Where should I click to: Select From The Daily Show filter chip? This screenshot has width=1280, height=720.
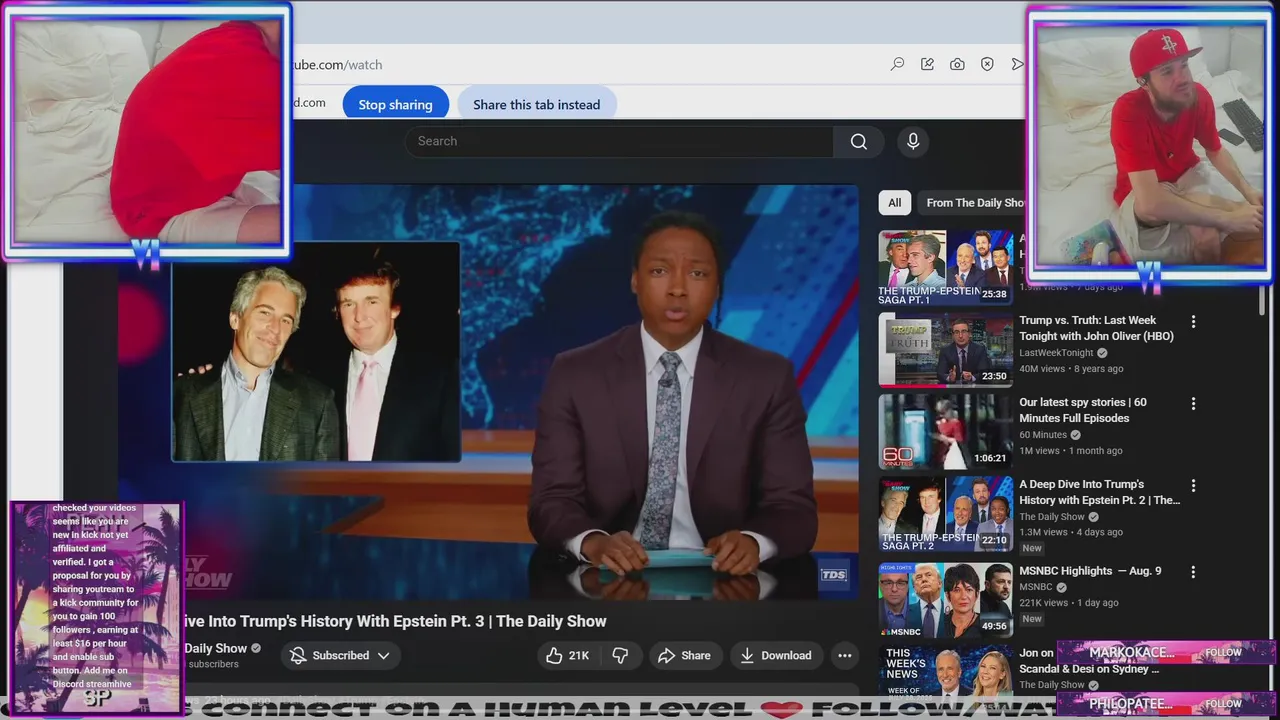pyautogui.click(x=973, y=202)
